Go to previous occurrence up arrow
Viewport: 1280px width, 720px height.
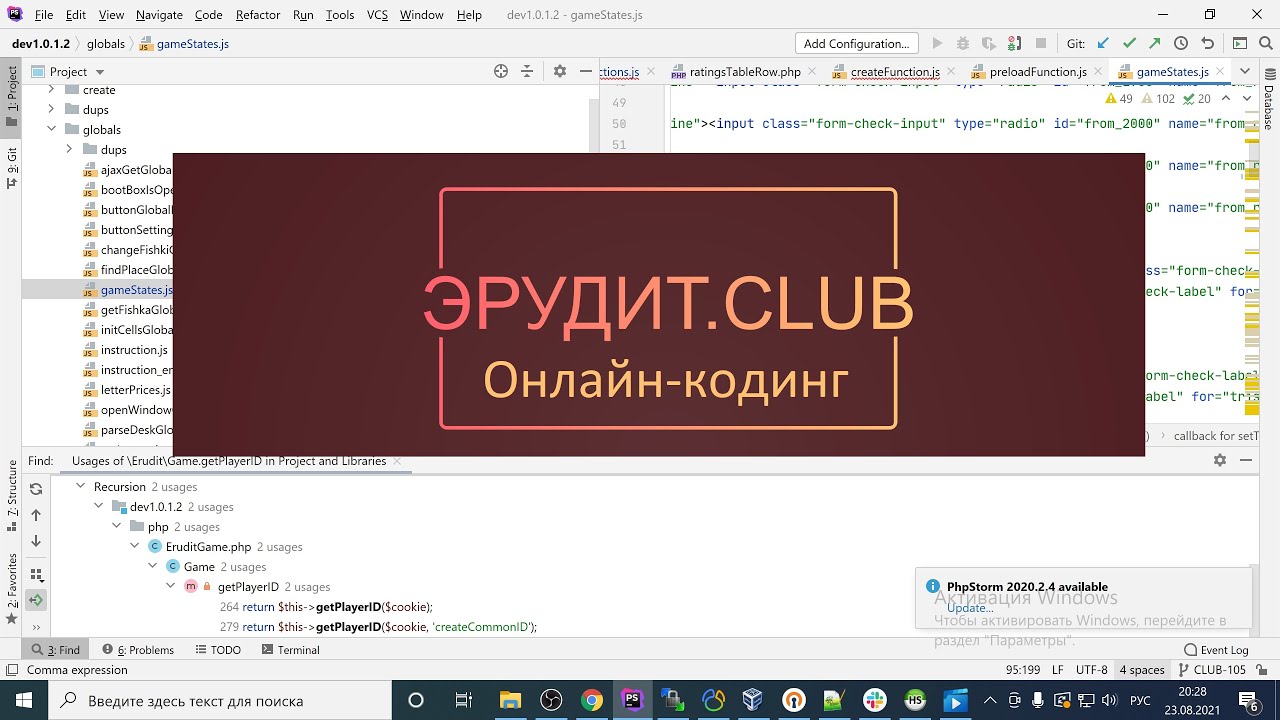click(36, 515)
